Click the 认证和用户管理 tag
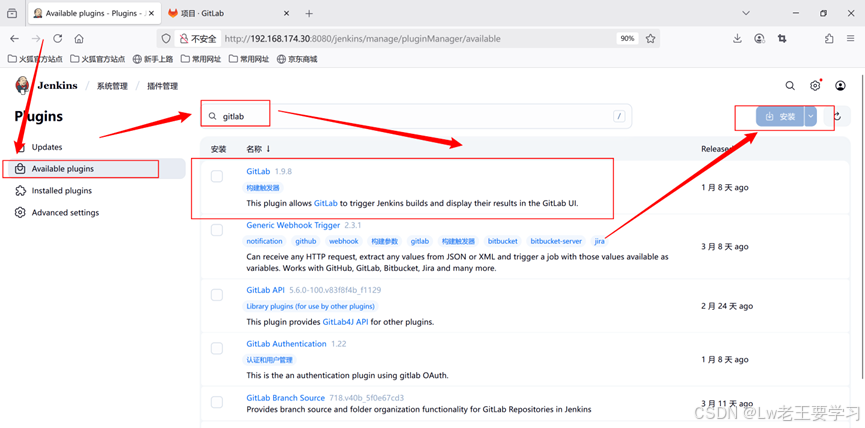 click(x=269, y=360)
